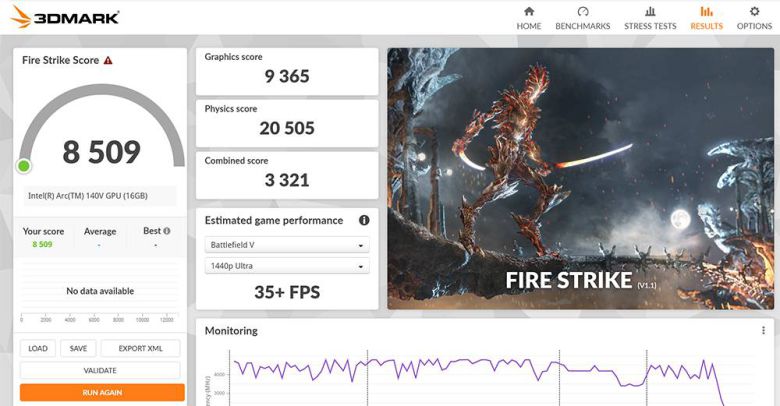Click the VALIDATE button
This screenshot has height=406, width=780.
click(x=100, y=370)
